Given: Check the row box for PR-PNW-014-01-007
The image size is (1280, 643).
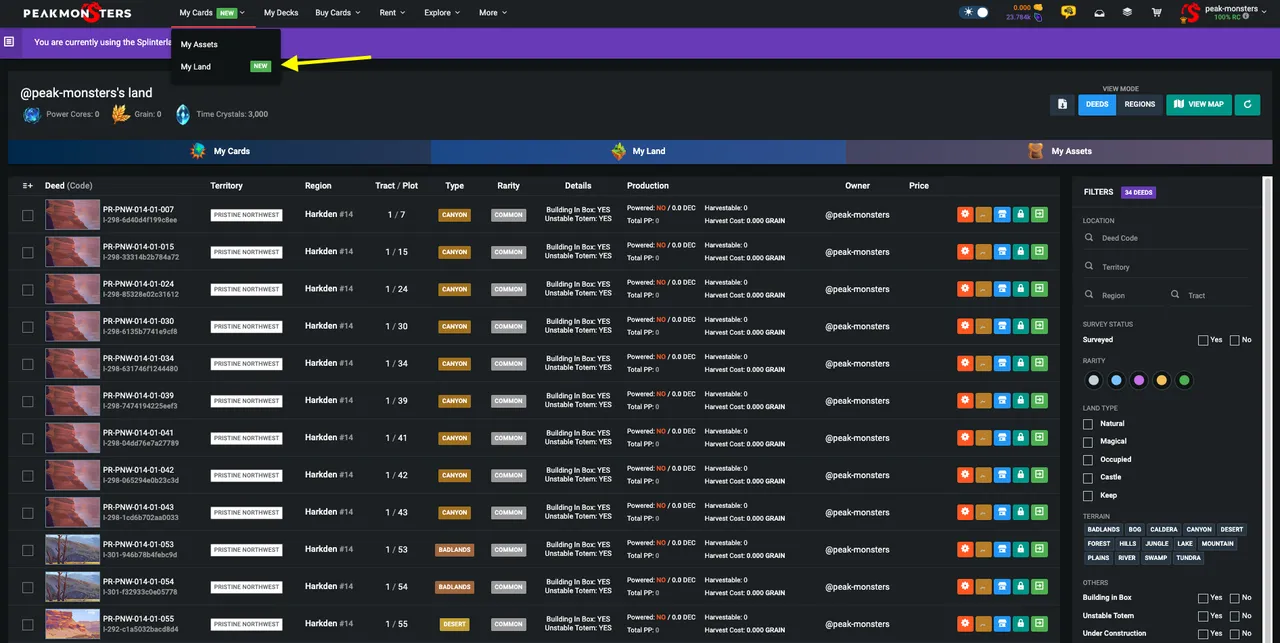Looking at the screenshot, I should (x=28, y=215).
